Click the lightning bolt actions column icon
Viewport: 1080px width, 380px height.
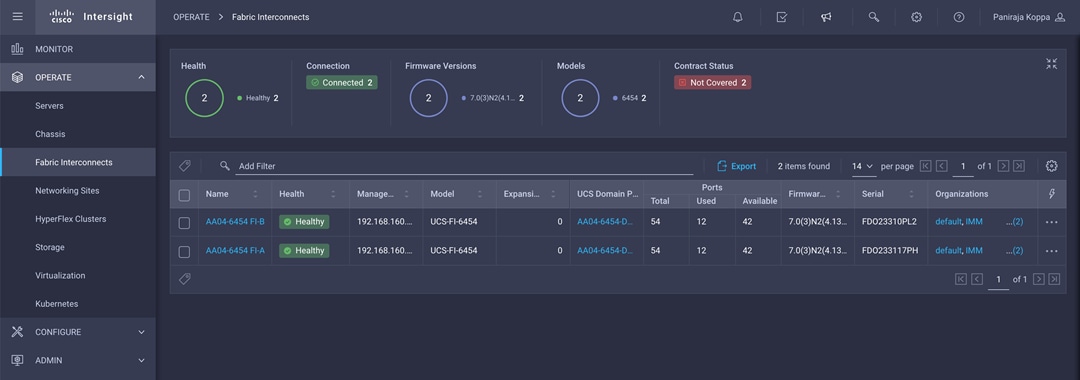tap(1052, 194)
